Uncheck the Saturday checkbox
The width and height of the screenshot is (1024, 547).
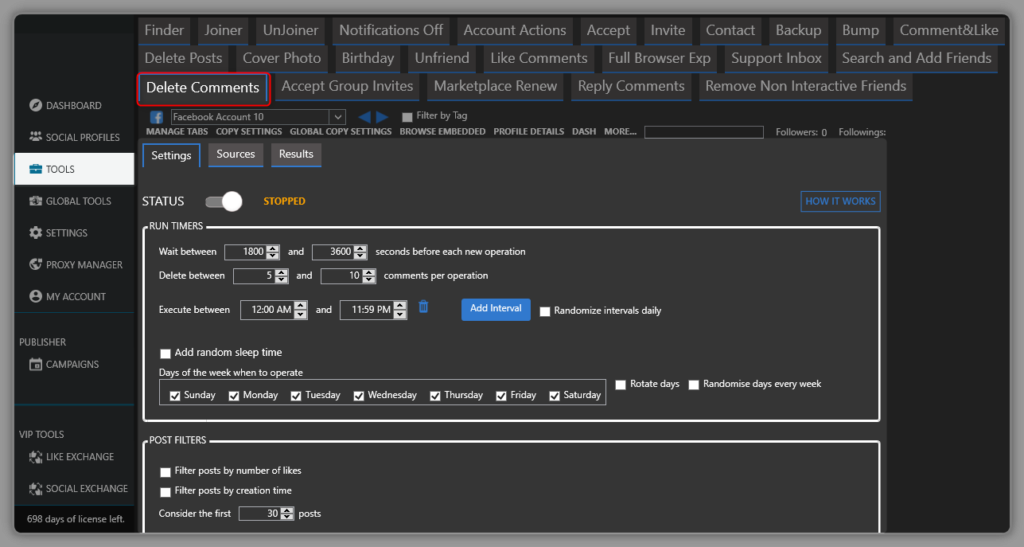pyautogui.click(x=554, y=396)
